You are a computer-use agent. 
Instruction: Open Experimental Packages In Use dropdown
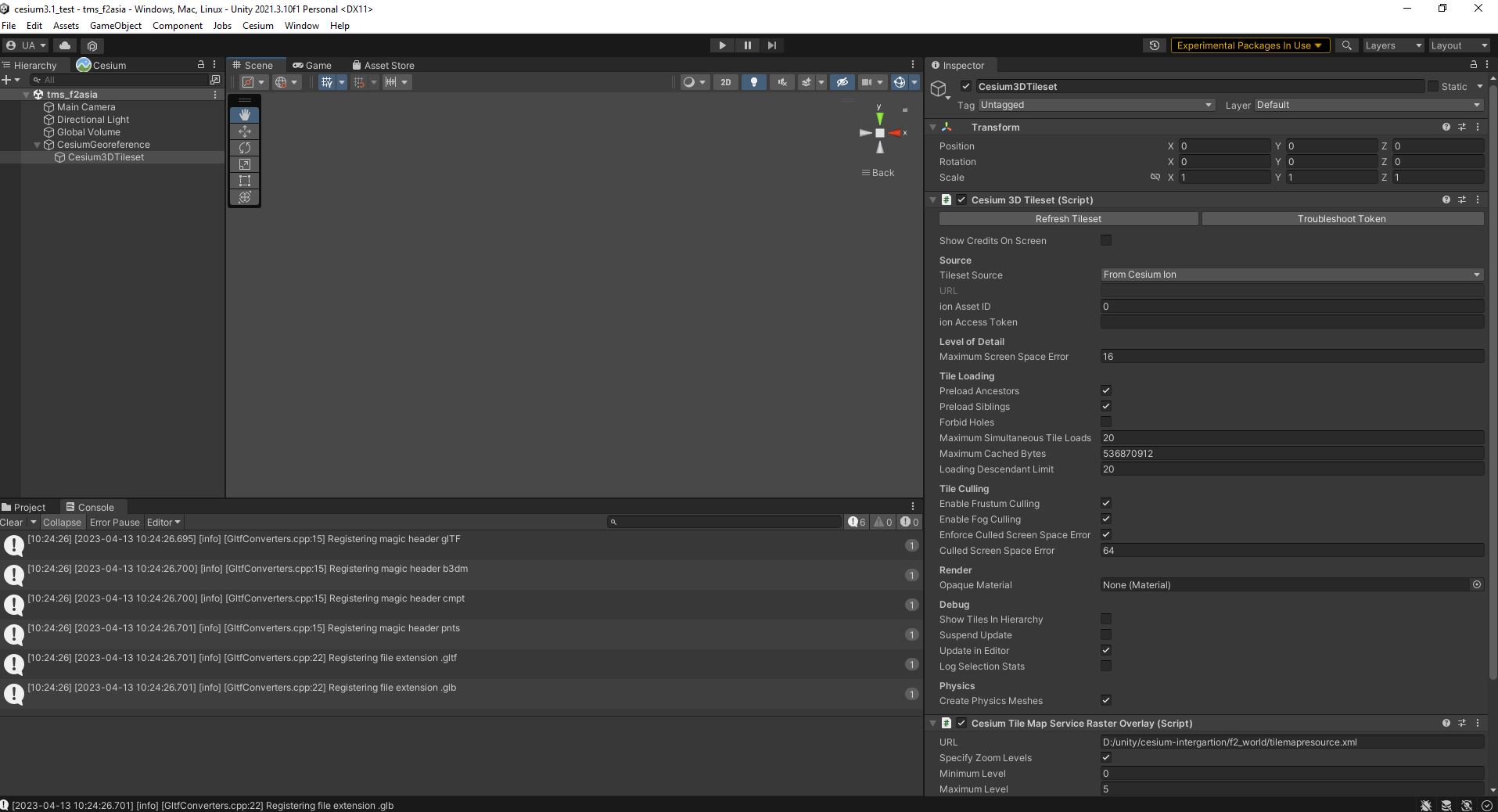[x=1249, y=45]
